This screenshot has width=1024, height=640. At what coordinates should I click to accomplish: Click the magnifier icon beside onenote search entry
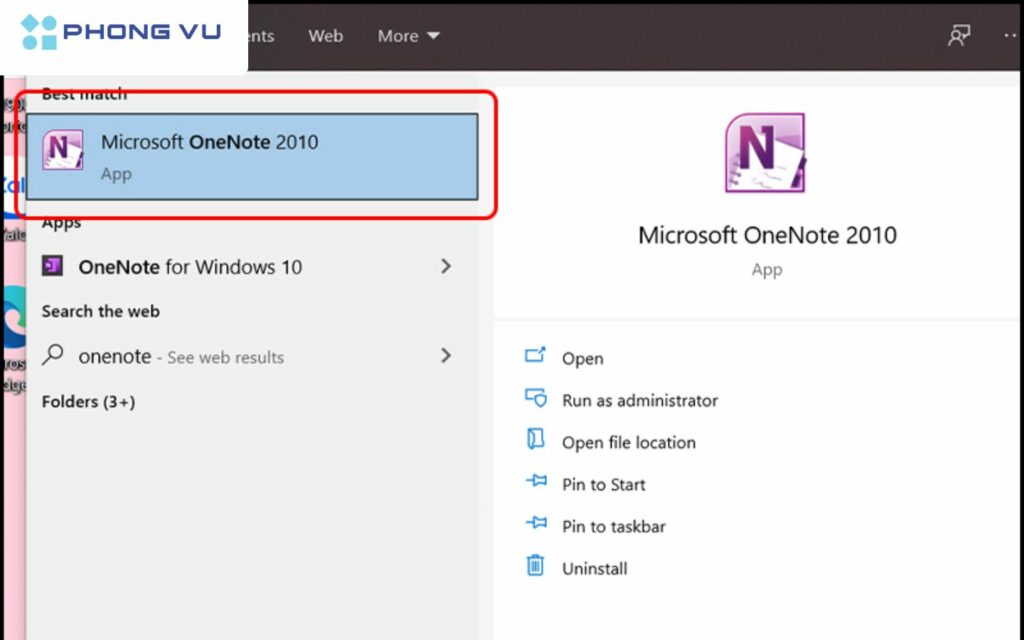click(55, 356)
